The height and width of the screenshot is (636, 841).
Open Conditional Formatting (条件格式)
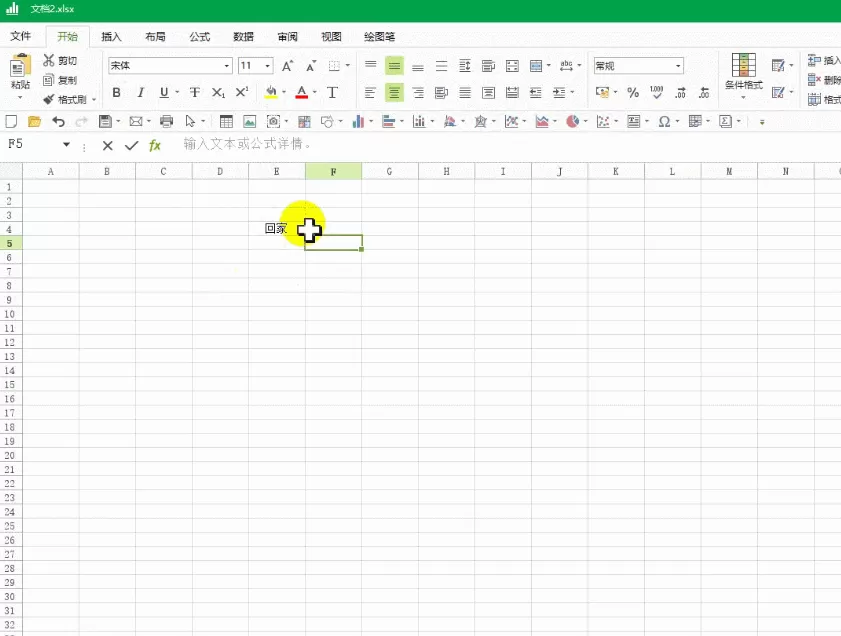tap(743, 75)
